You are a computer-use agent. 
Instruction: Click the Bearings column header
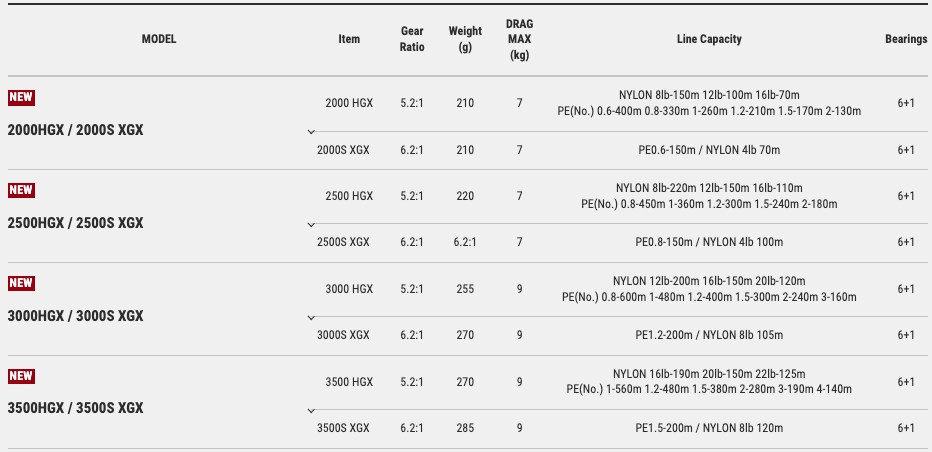(906, 39)
